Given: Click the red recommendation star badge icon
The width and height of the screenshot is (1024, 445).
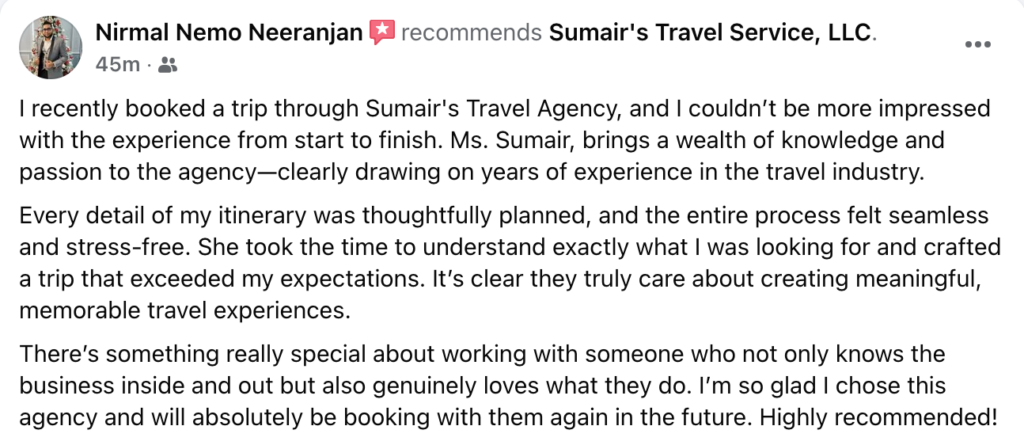Looking at the screenshot, I should click(382, 32).
